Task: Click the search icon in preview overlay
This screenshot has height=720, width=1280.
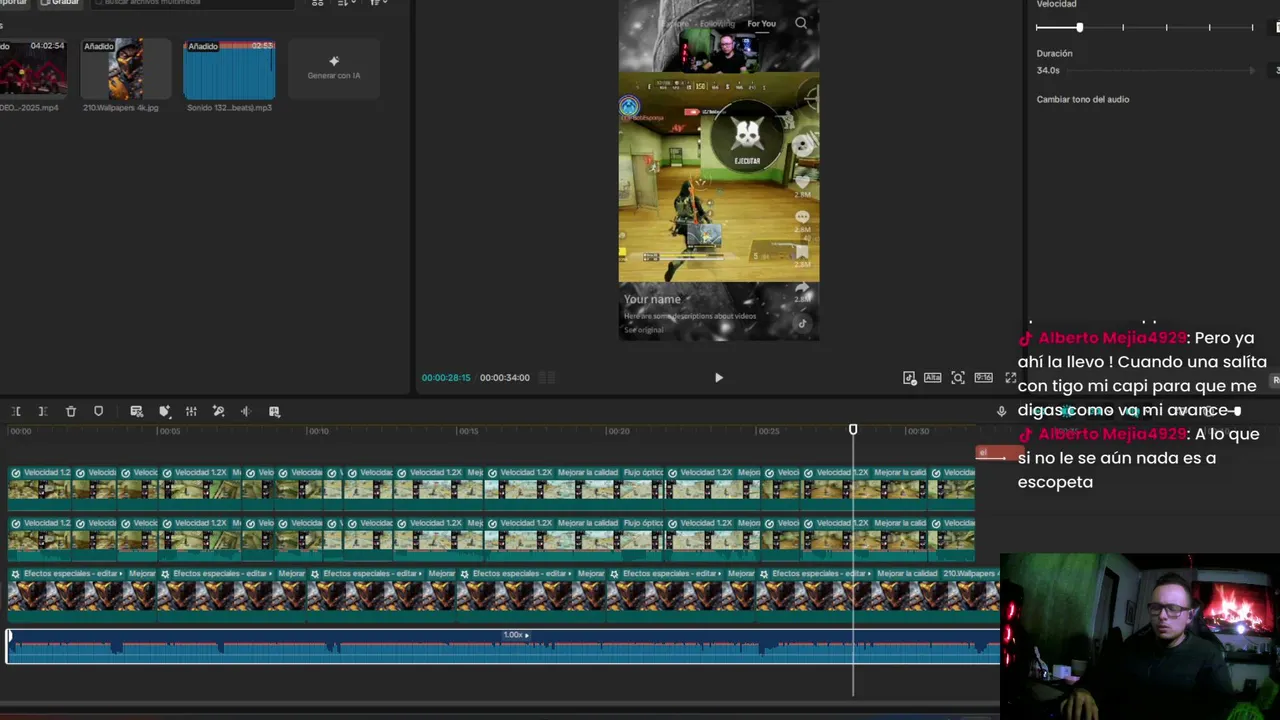Action: point(801,23)
